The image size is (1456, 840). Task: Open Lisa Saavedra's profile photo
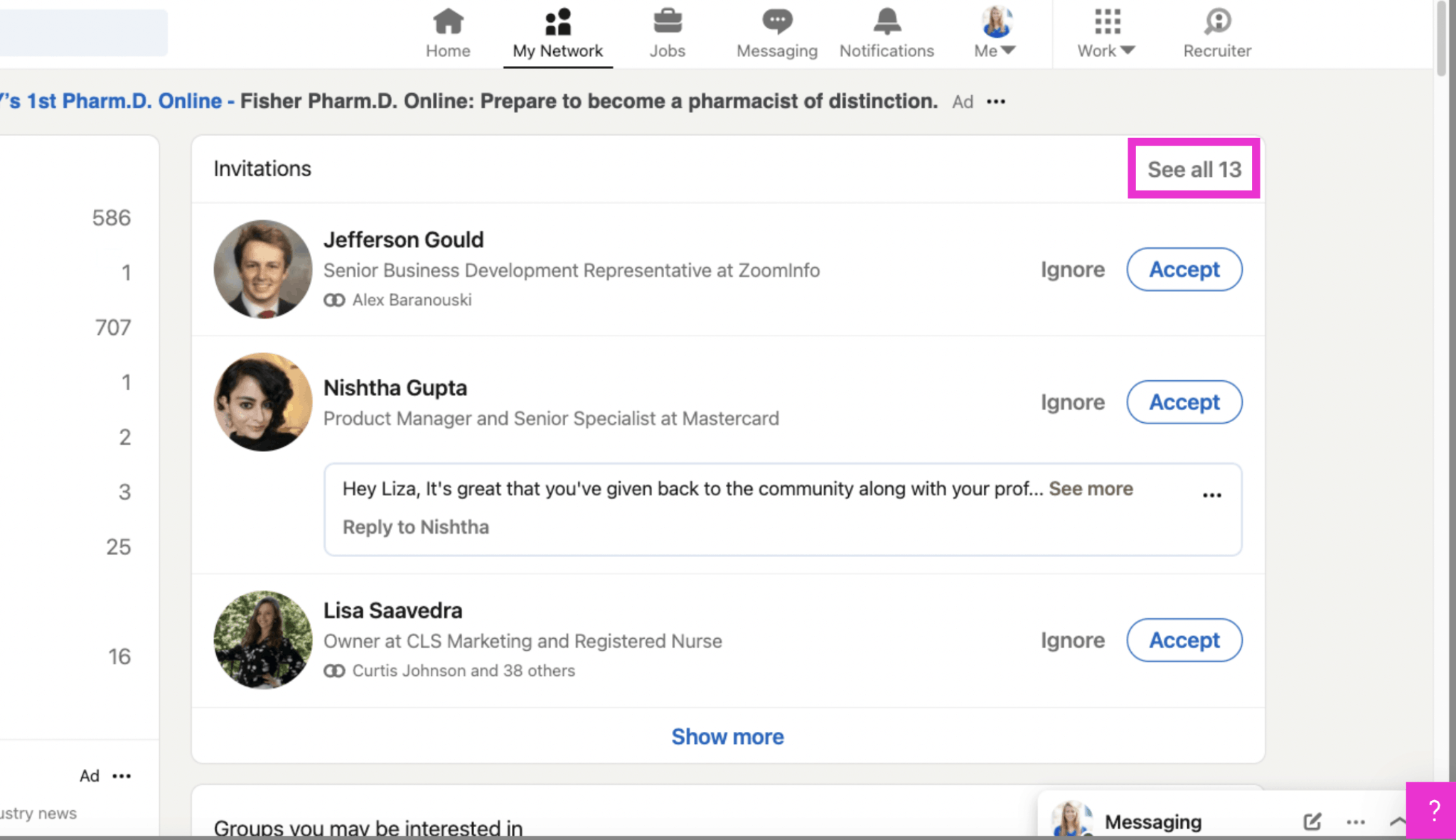[x=262, y=640]
